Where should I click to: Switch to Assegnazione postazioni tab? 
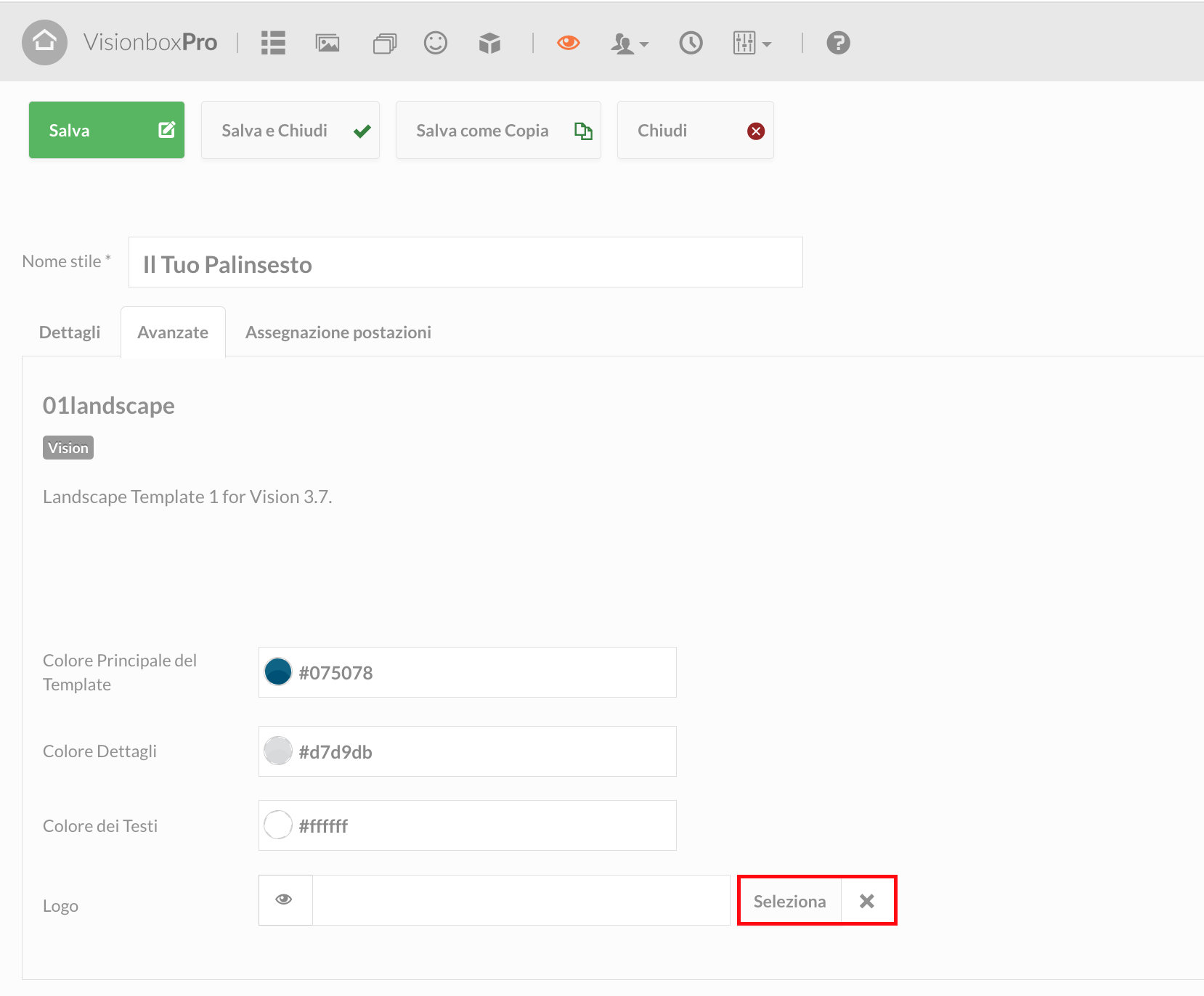pos(338,332)
